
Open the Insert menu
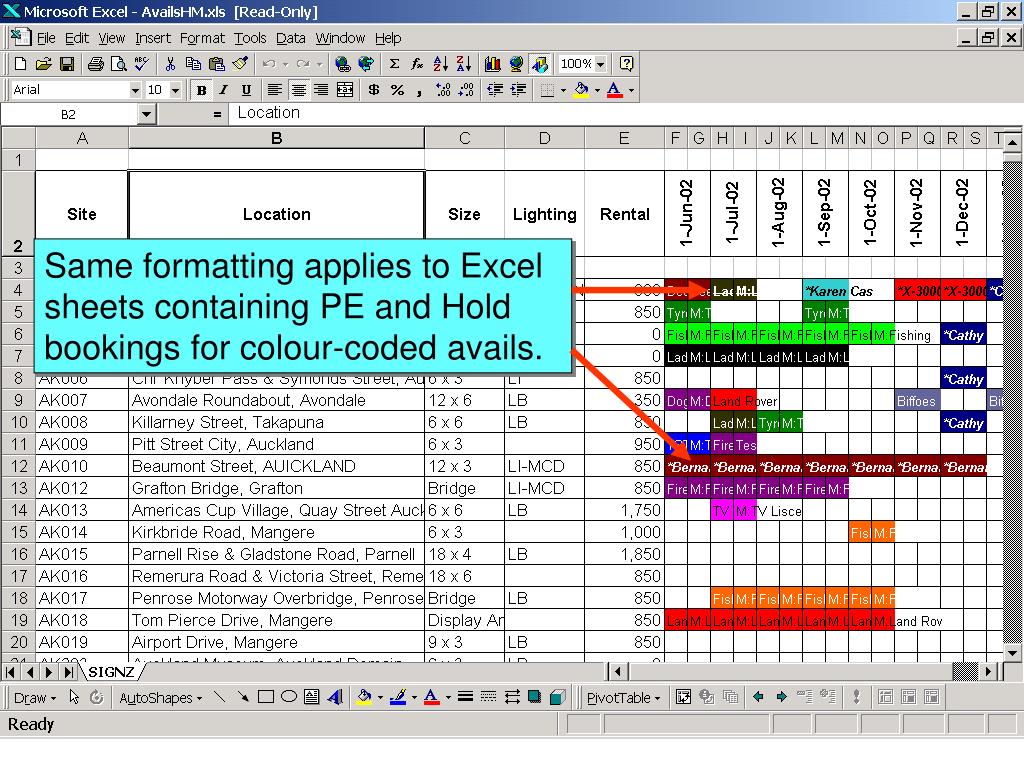point(153,39)
